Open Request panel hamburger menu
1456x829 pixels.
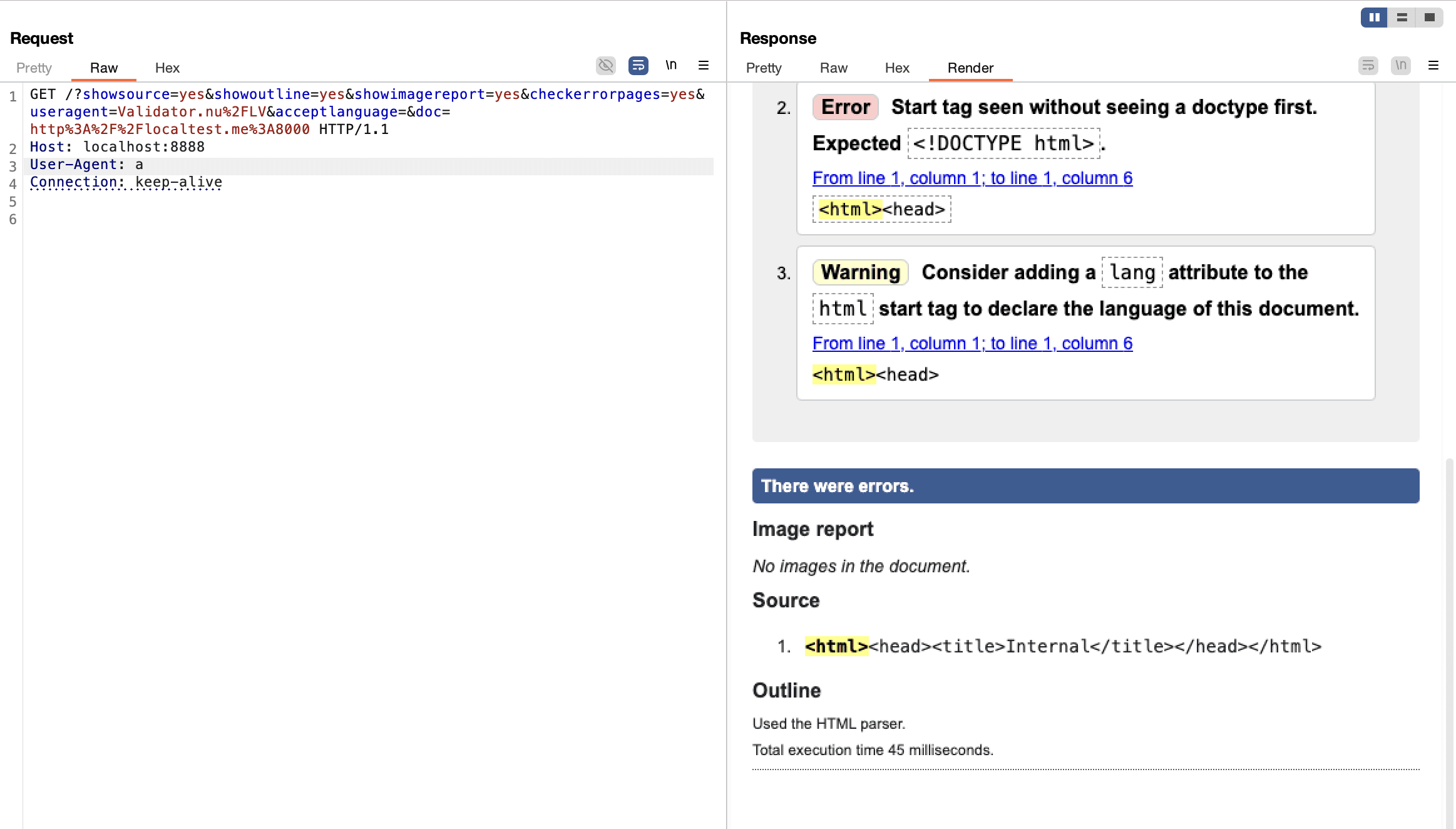pos(704,65)
